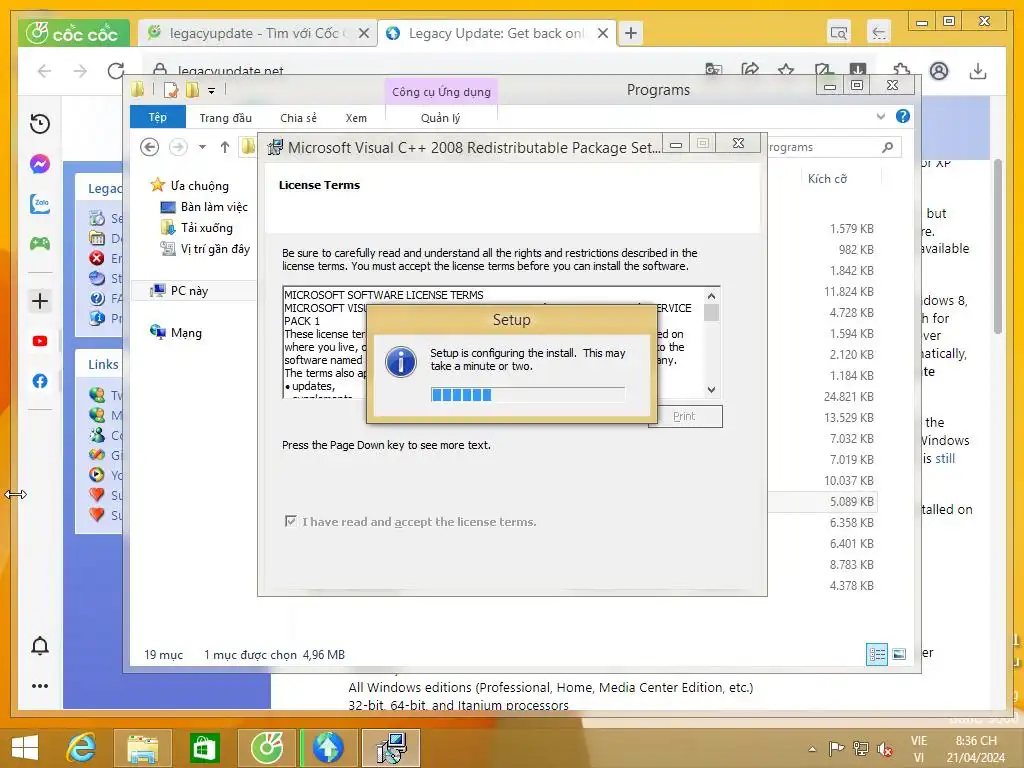1024x768 pixels.
Task: Open the Windows Start button
Action: tap(25, 748)
